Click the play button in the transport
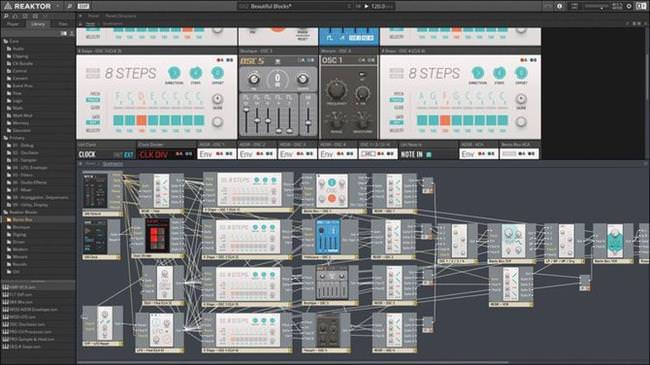 click(x=366, y=6)
